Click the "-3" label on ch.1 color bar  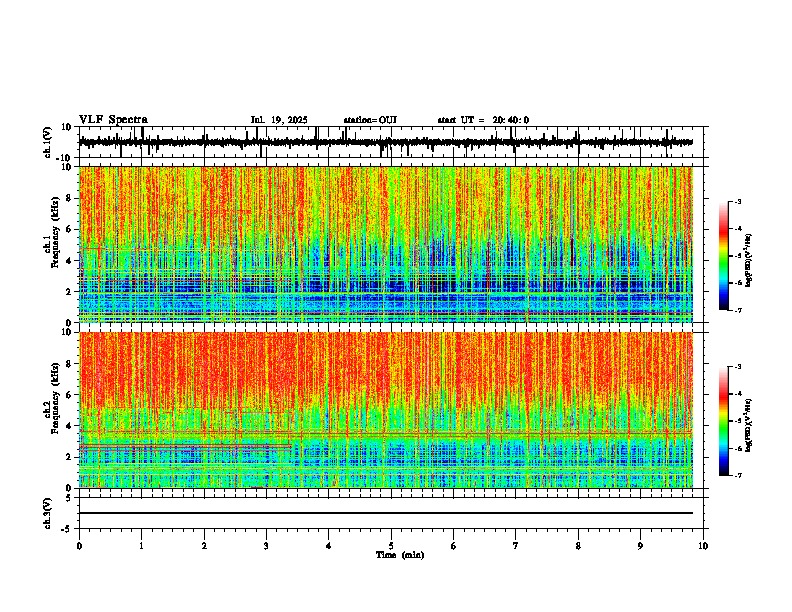pos(737,202)
